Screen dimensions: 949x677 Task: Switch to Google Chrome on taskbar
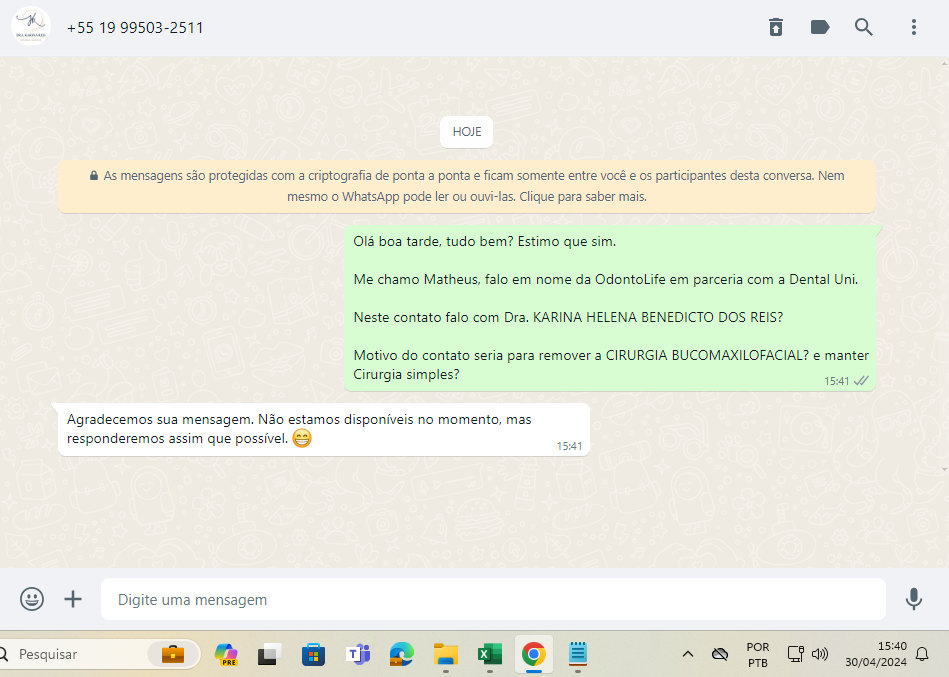534,654
